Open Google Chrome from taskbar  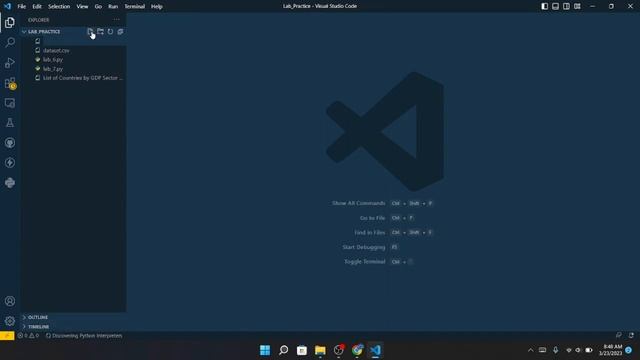pyautogui.click(x=357, y=350)
